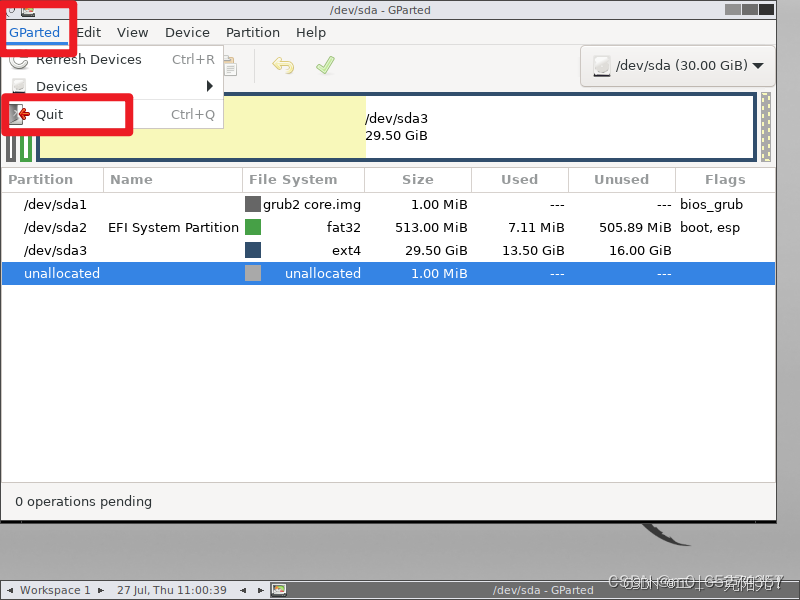Click the Refresh Devices circular arrow icon
The height and width of the screenshot is (600, 800).
[x=19, y=60]
